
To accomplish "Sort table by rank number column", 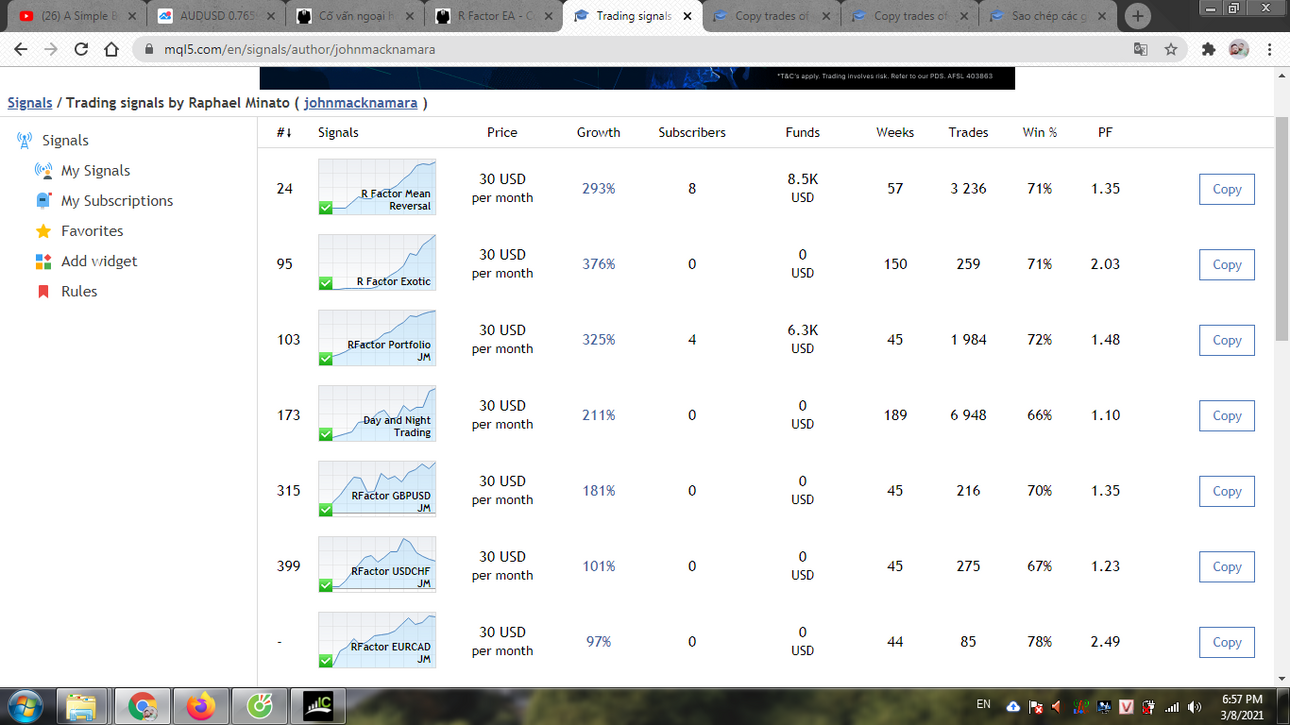I will (284, 132).
